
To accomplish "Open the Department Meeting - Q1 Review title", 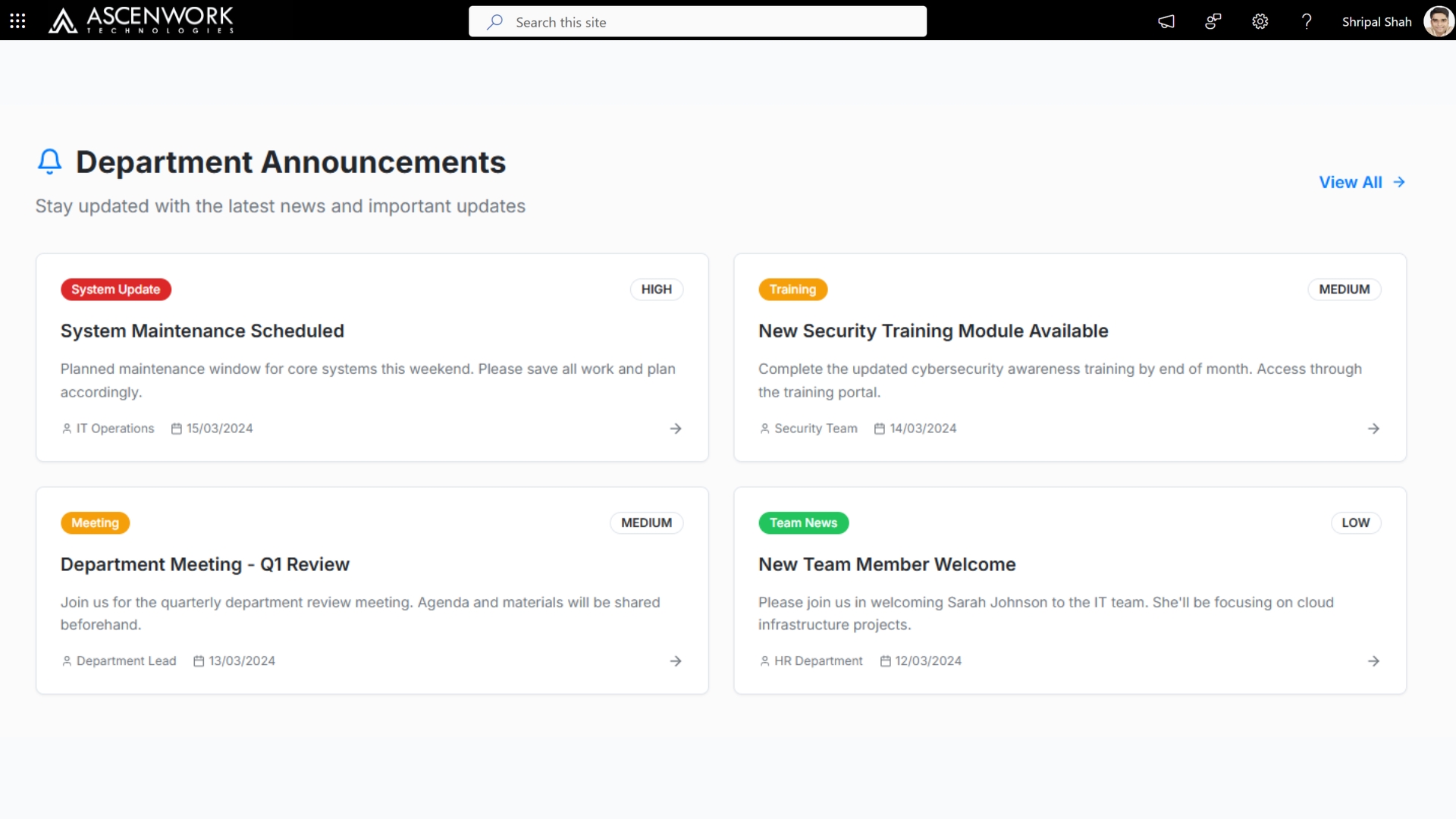I will tap(205, 564).
